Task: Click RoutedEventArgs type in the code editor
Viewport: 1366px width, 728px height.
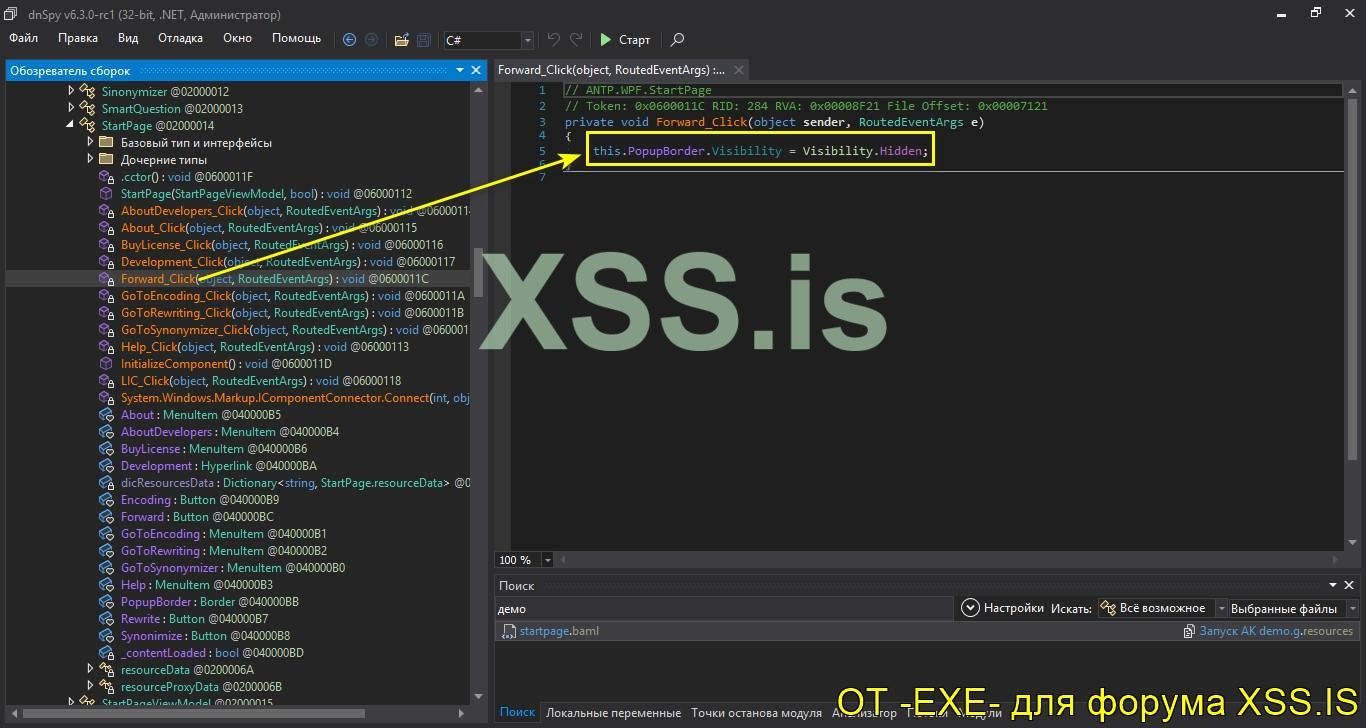Action: [x=911, y=122]
